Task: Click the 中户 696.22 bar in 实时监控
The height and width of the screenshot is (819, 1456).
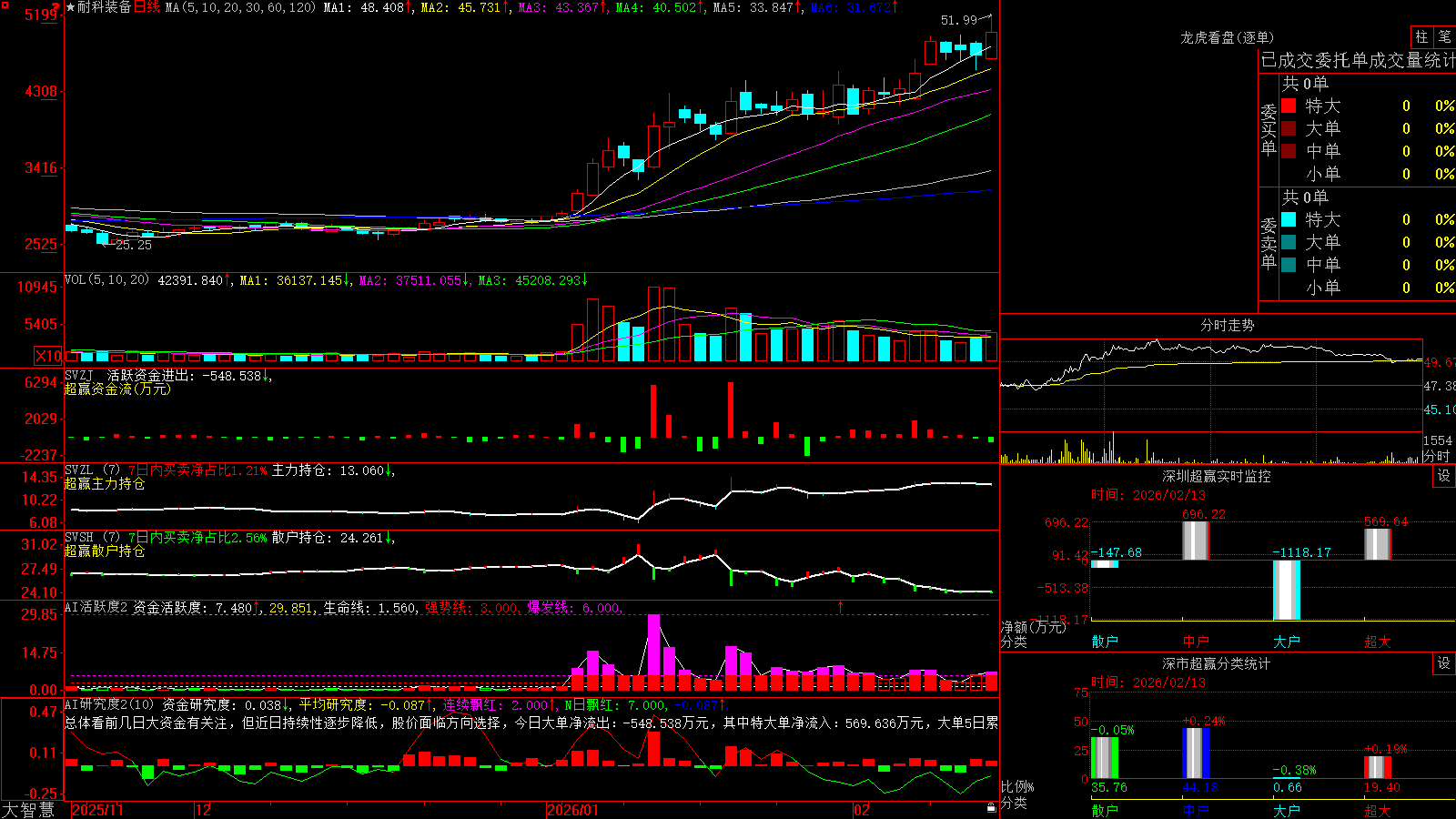Action: [1196, 541]
